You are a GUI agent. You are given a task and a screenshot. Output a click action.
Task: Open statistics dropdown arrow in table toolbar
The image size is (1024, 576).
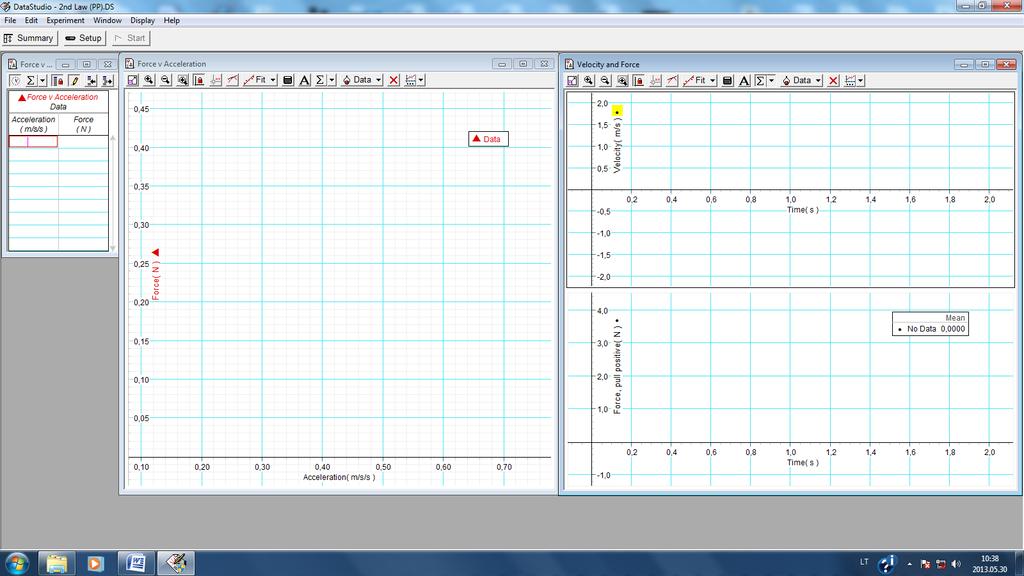42,80
